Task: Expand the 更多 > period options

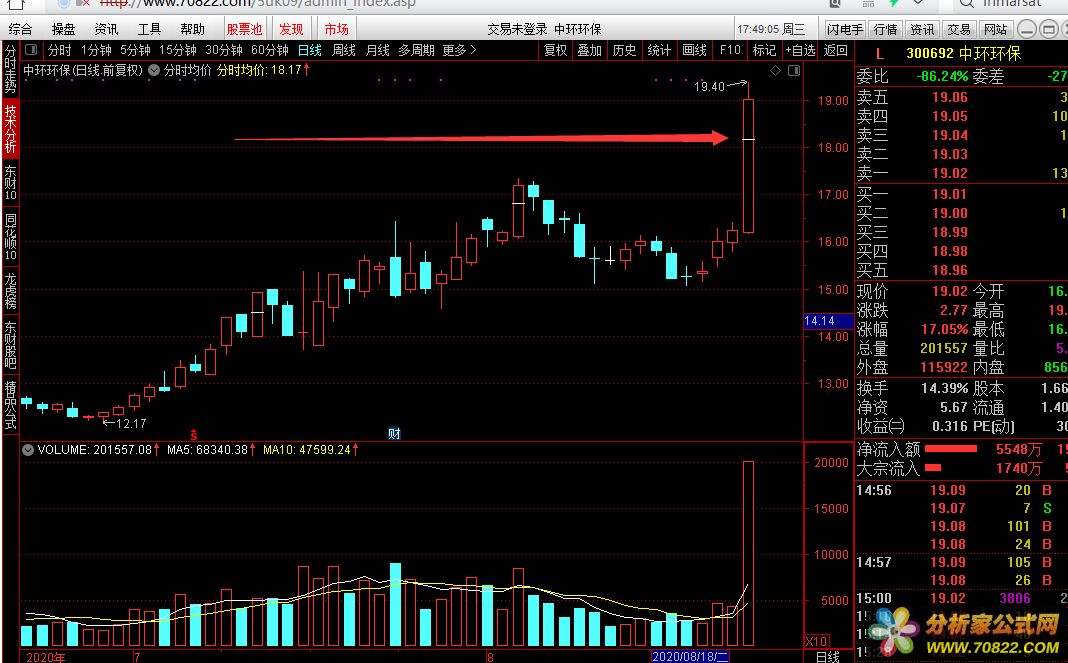Action: point(459,50)
